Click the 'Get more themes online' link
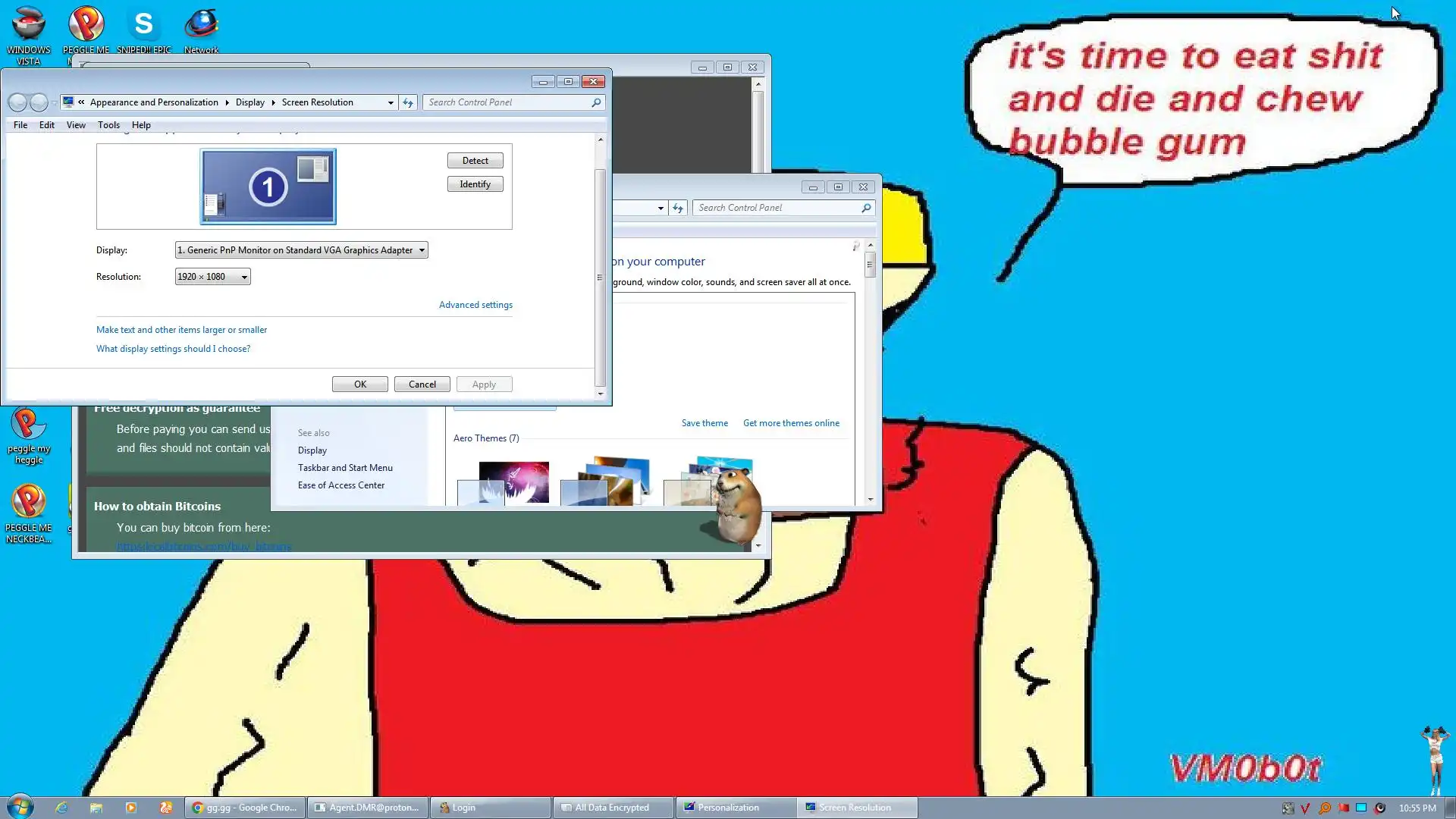This screenshot has height=819, width=1456. pos(791,423)
